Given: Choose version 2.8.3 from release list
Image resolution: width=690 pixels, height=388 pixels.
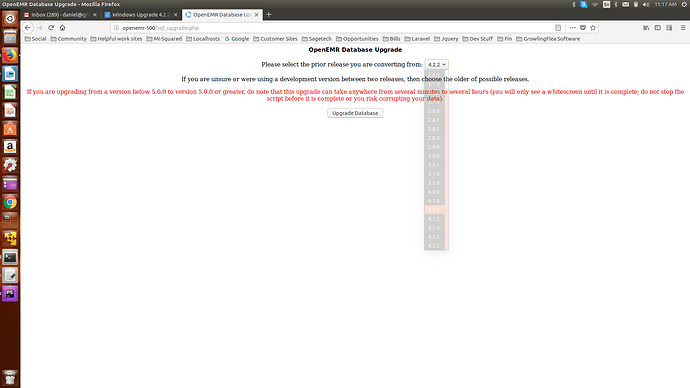Looking at the screenshot, I should click(434, 138).
